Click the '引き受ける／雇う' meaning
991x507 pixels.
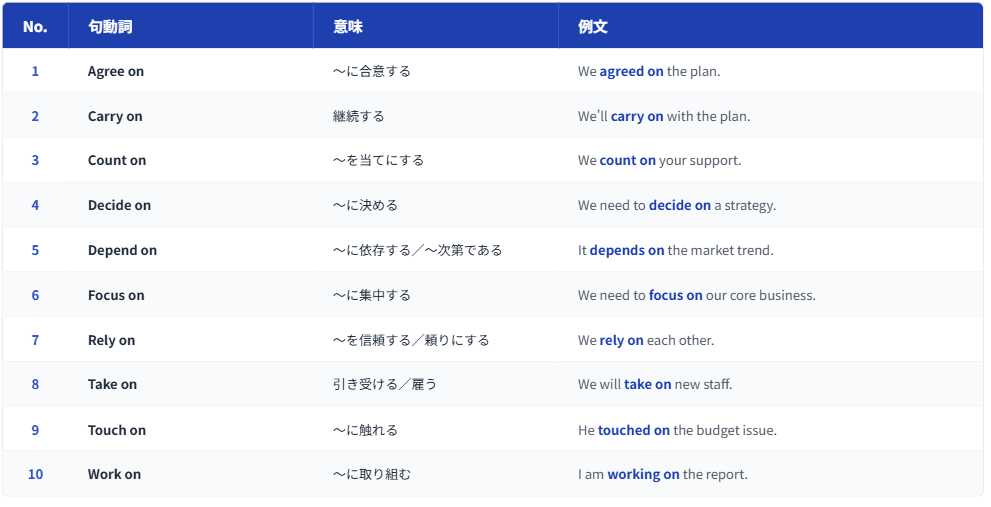pyautogui.click(x=384, y=385)
